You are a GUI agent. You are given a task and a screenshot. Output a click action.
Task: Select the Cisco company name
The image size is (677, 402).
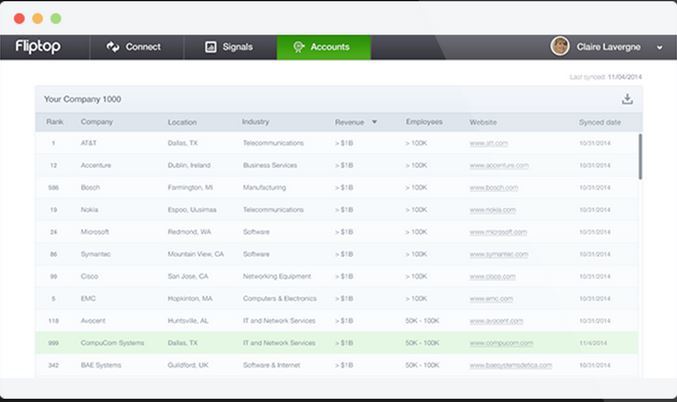click(89, 276)
